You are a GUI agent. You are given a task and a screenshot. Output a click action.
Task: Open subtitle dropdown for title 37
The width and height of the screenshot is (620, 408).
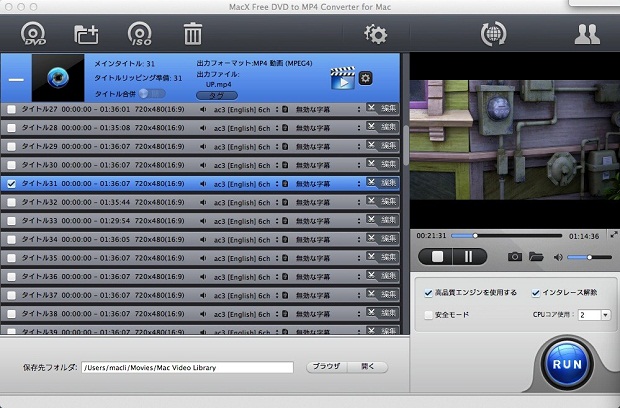point(359,295)
